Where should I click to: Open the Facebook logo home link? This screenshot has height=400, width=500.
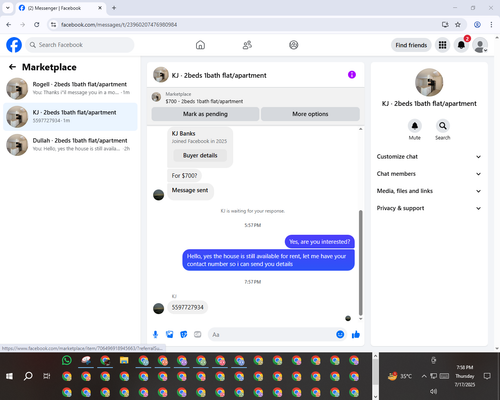[14, 45]
